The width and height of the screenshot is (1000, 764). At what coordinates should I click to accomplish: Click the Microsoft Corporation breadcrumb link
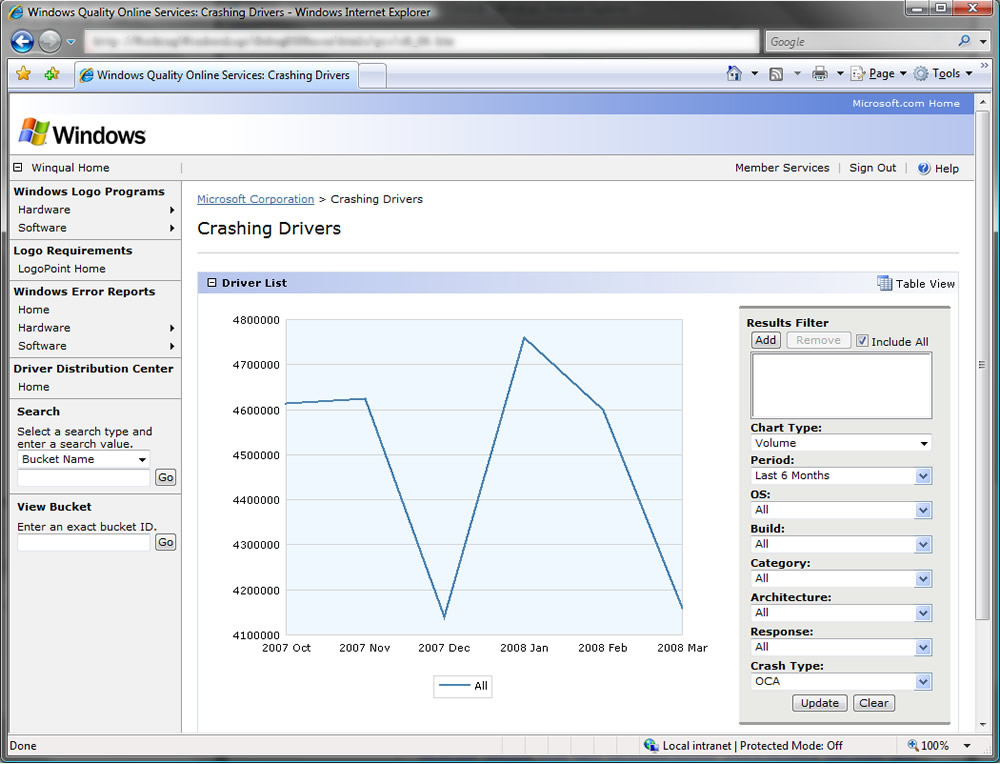[x=255, y=199]
